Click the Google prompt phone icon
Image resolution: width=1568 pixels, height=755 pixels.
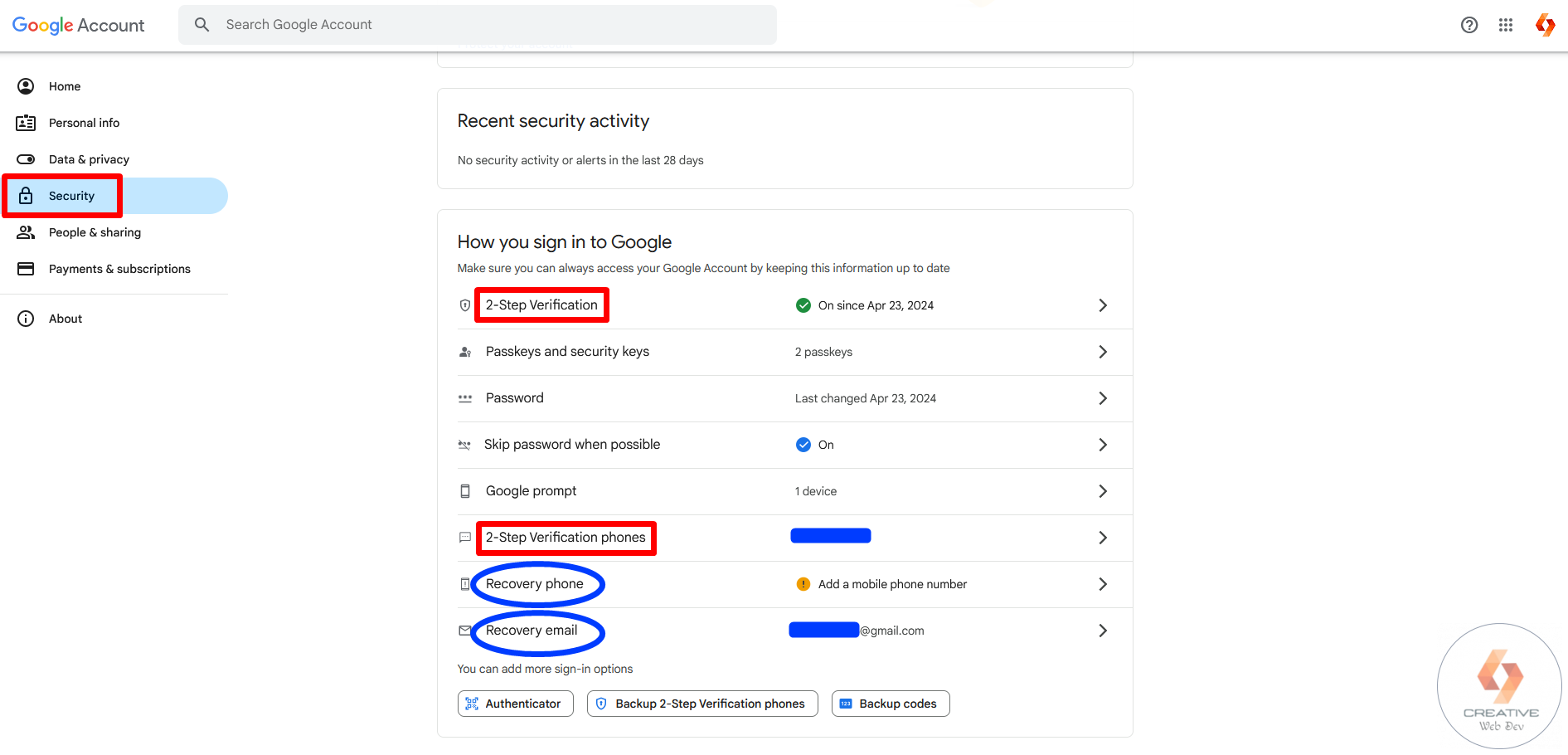click(465, 491)
